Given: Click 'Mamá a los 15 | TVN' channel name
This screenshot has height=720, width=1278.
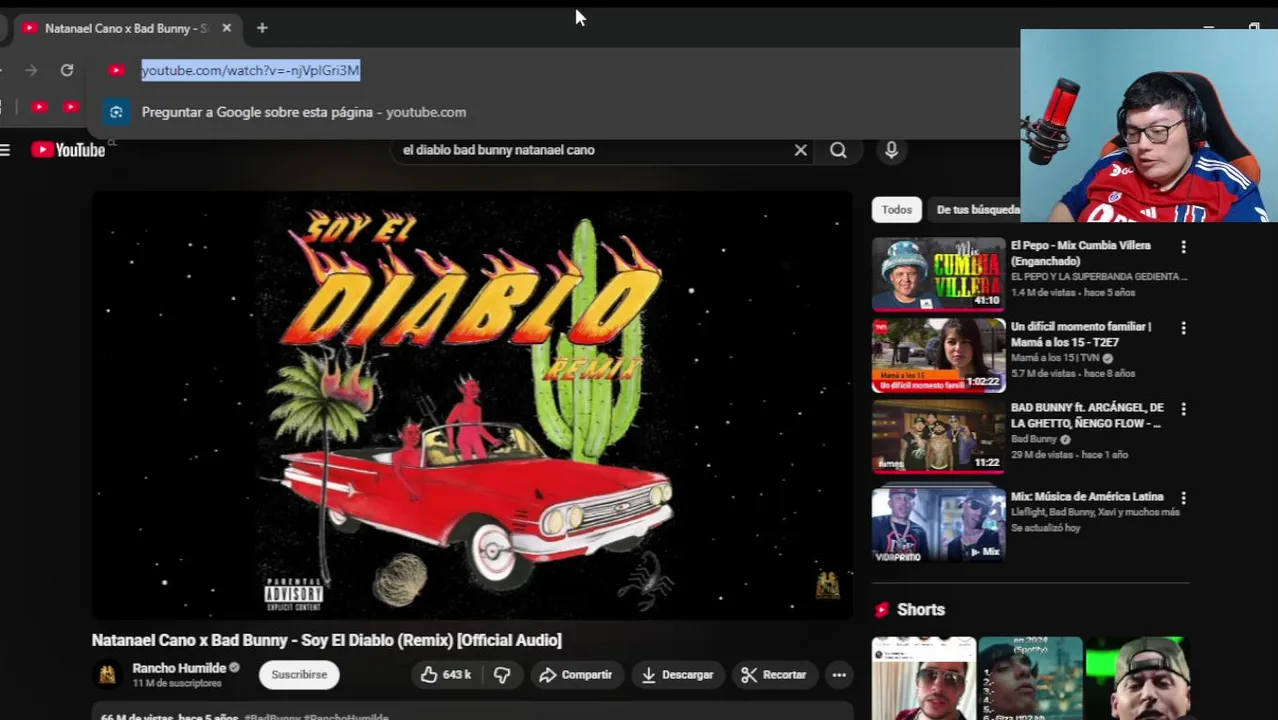Looking at the screenshot, I should click(x=1055, y=358).
